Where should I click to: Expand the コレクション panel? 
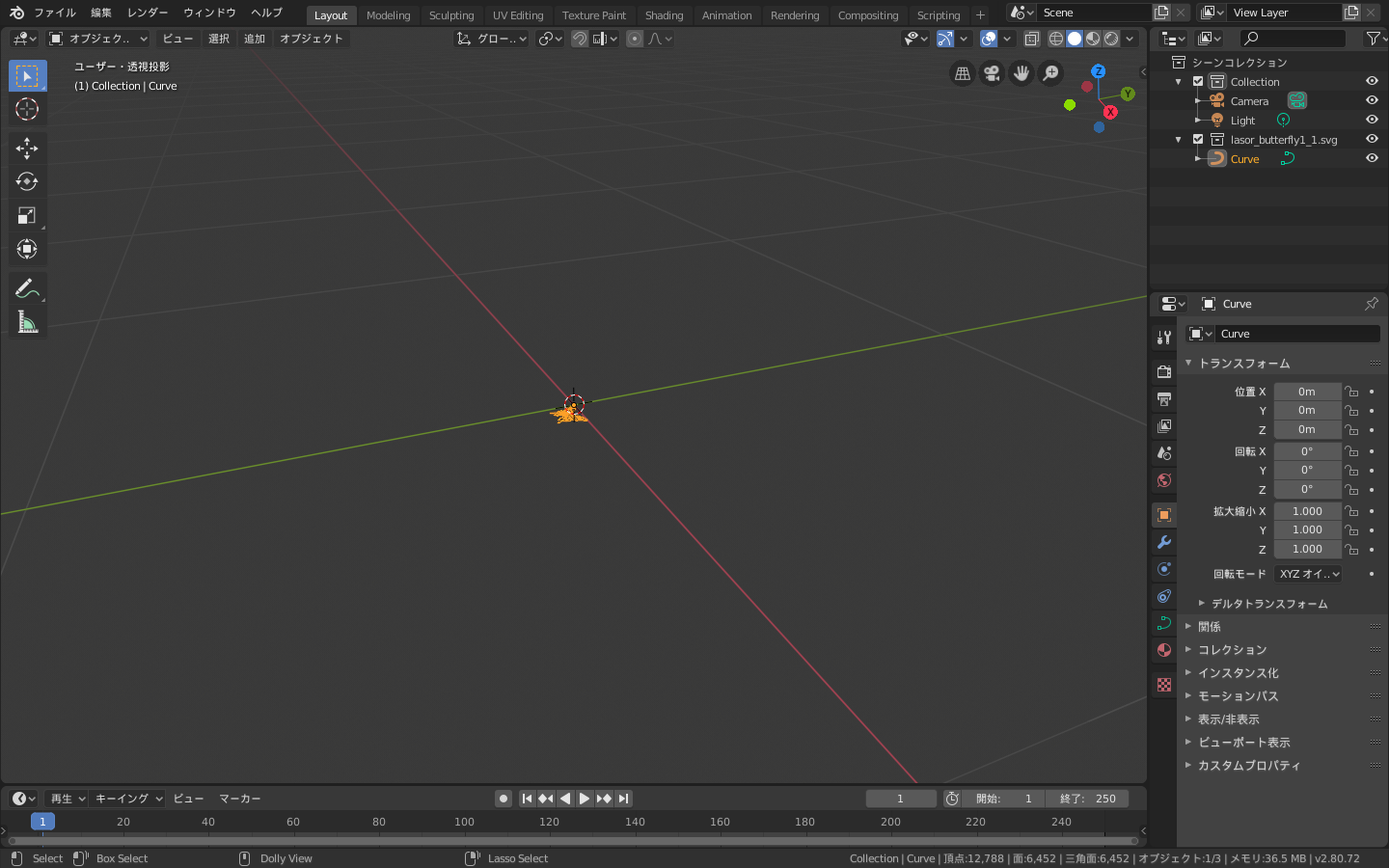coord(1232,650)
